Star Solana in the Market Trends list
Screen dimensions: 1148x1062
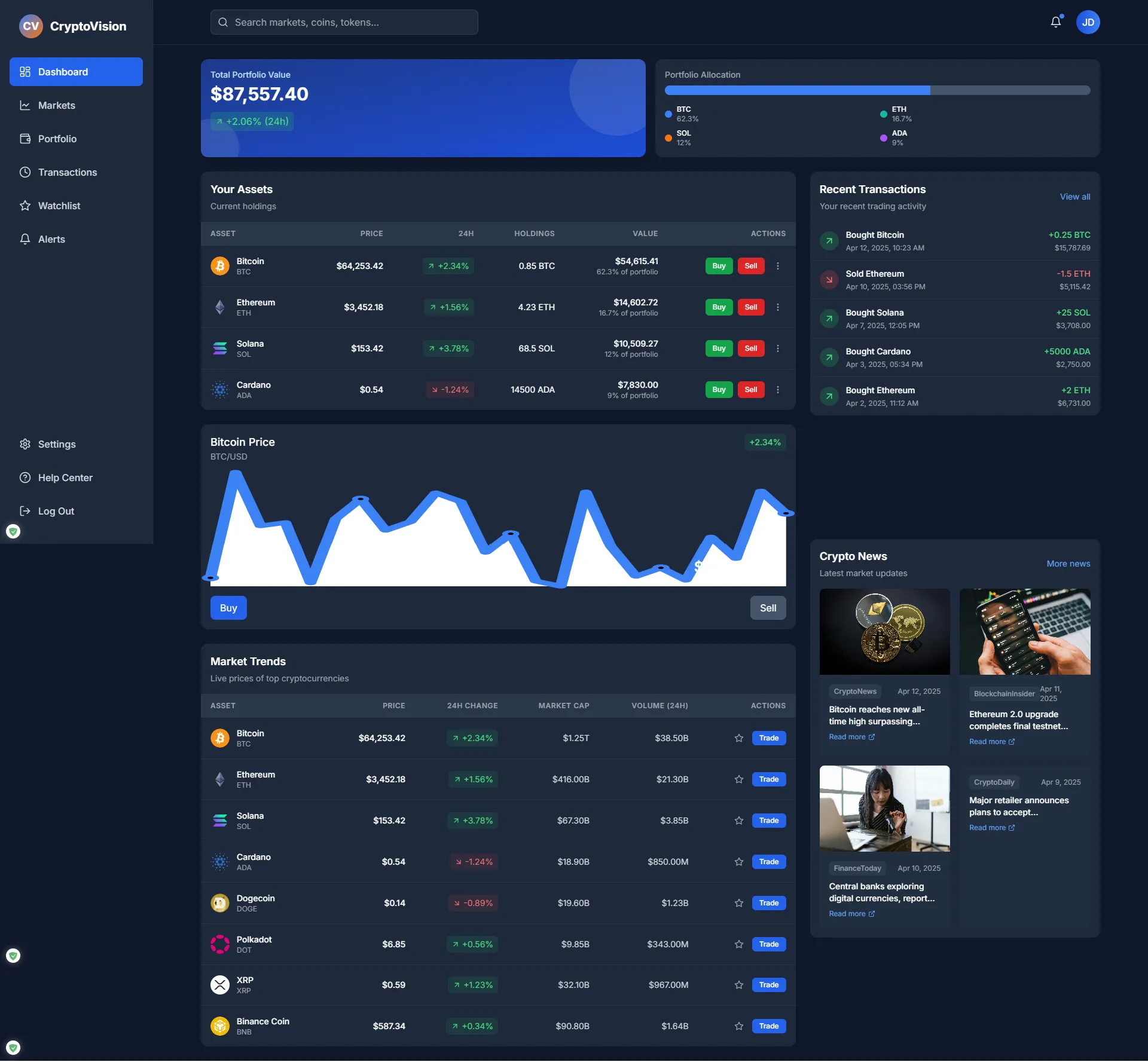pos(738,821)
